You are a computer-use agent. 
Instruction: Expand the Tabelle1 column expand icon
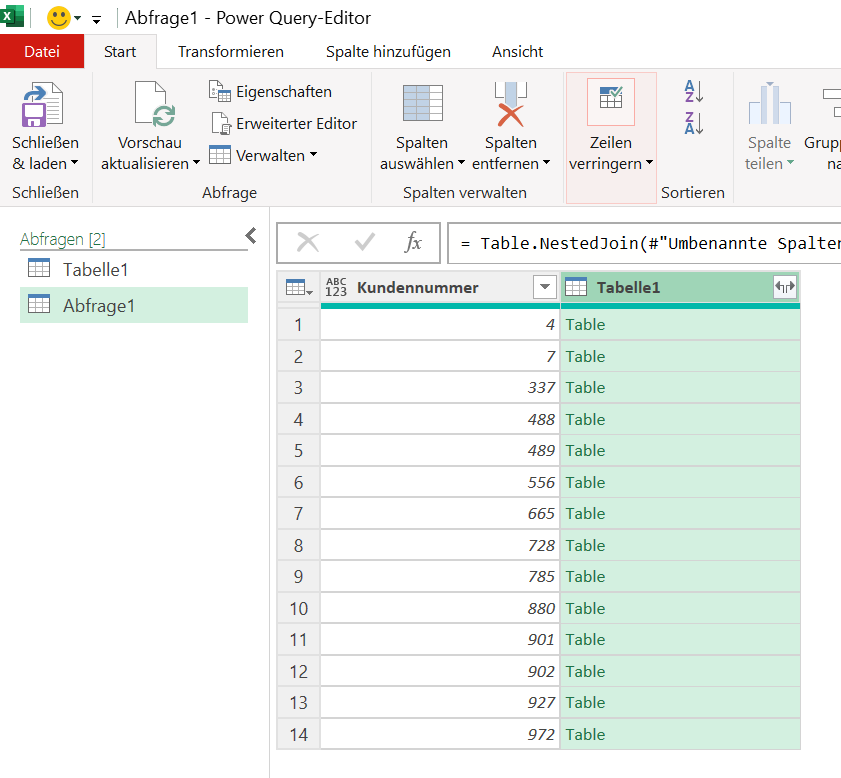pyautogui.click(x=784, y=288)
